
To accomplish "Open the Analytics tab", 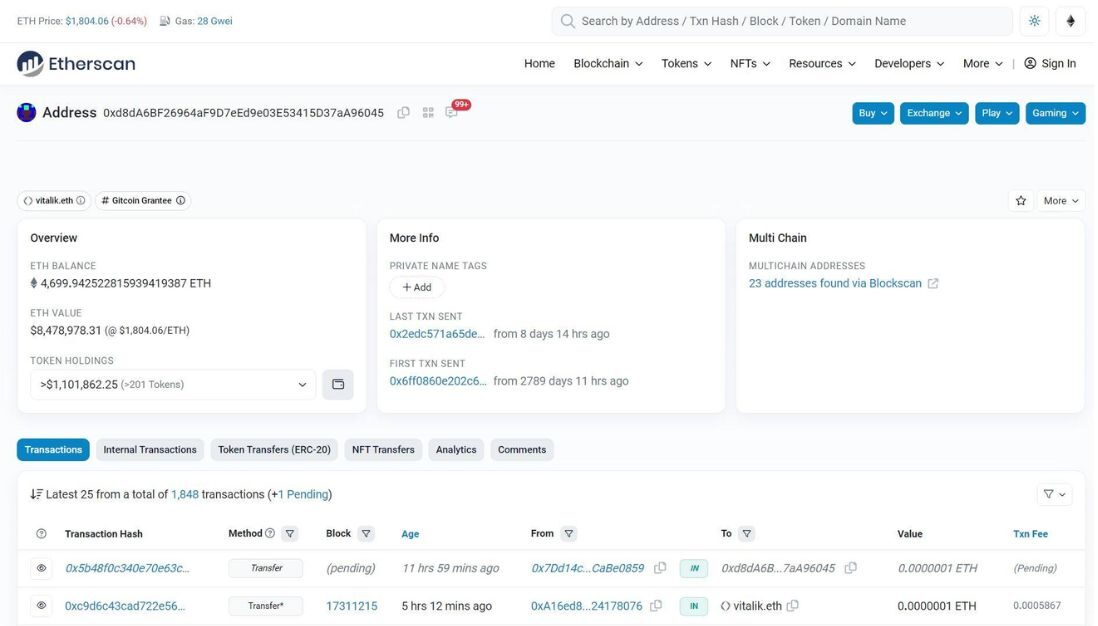I will [x=456, y=450].
